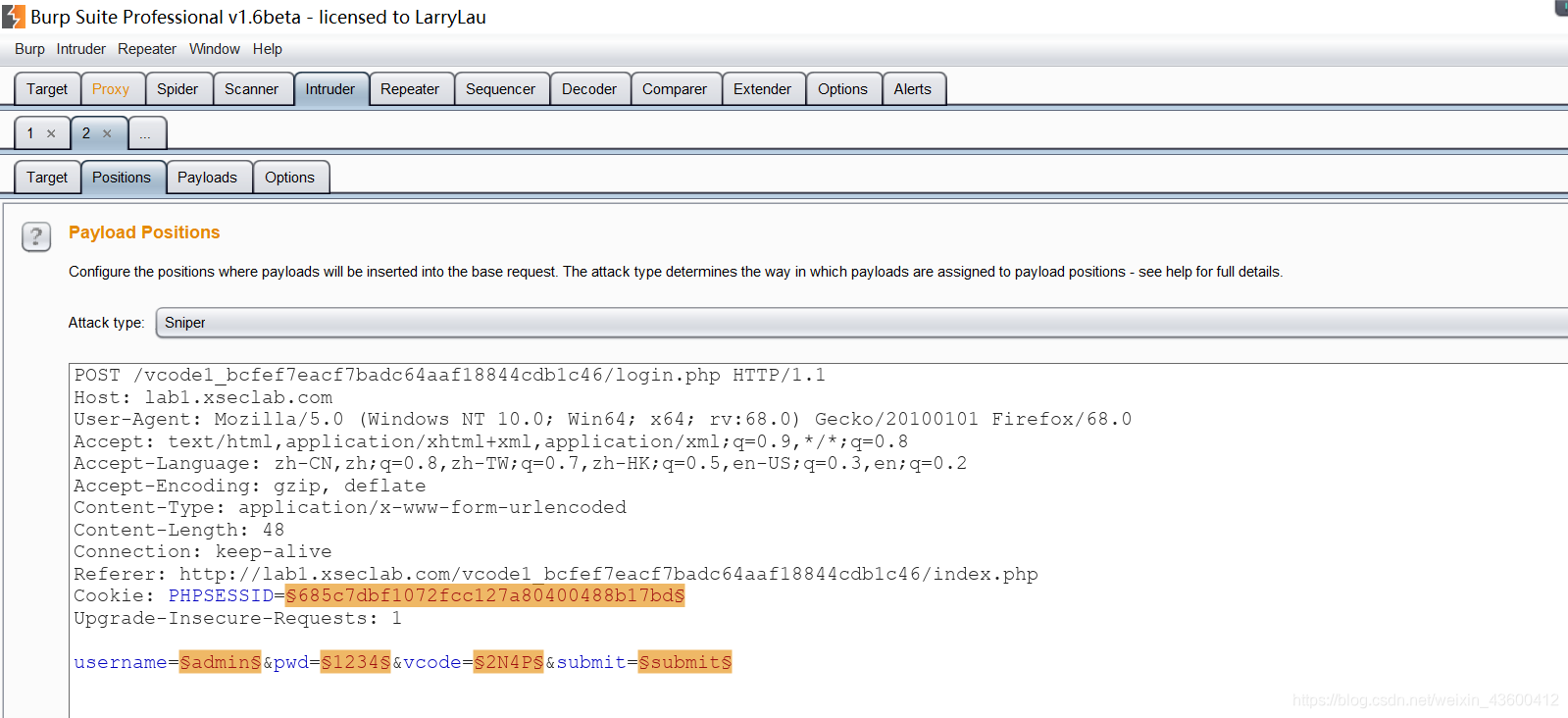1568x718 pixels.
Task: Switch to the main Options tab
Action: pyautogui.click(x=842, y=89)
